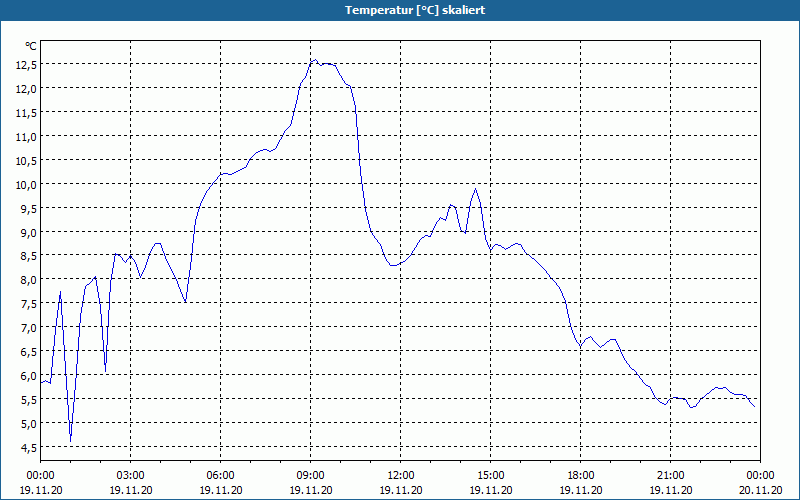
Task: Click the 11,5 y-axis label
Action: 27,113
